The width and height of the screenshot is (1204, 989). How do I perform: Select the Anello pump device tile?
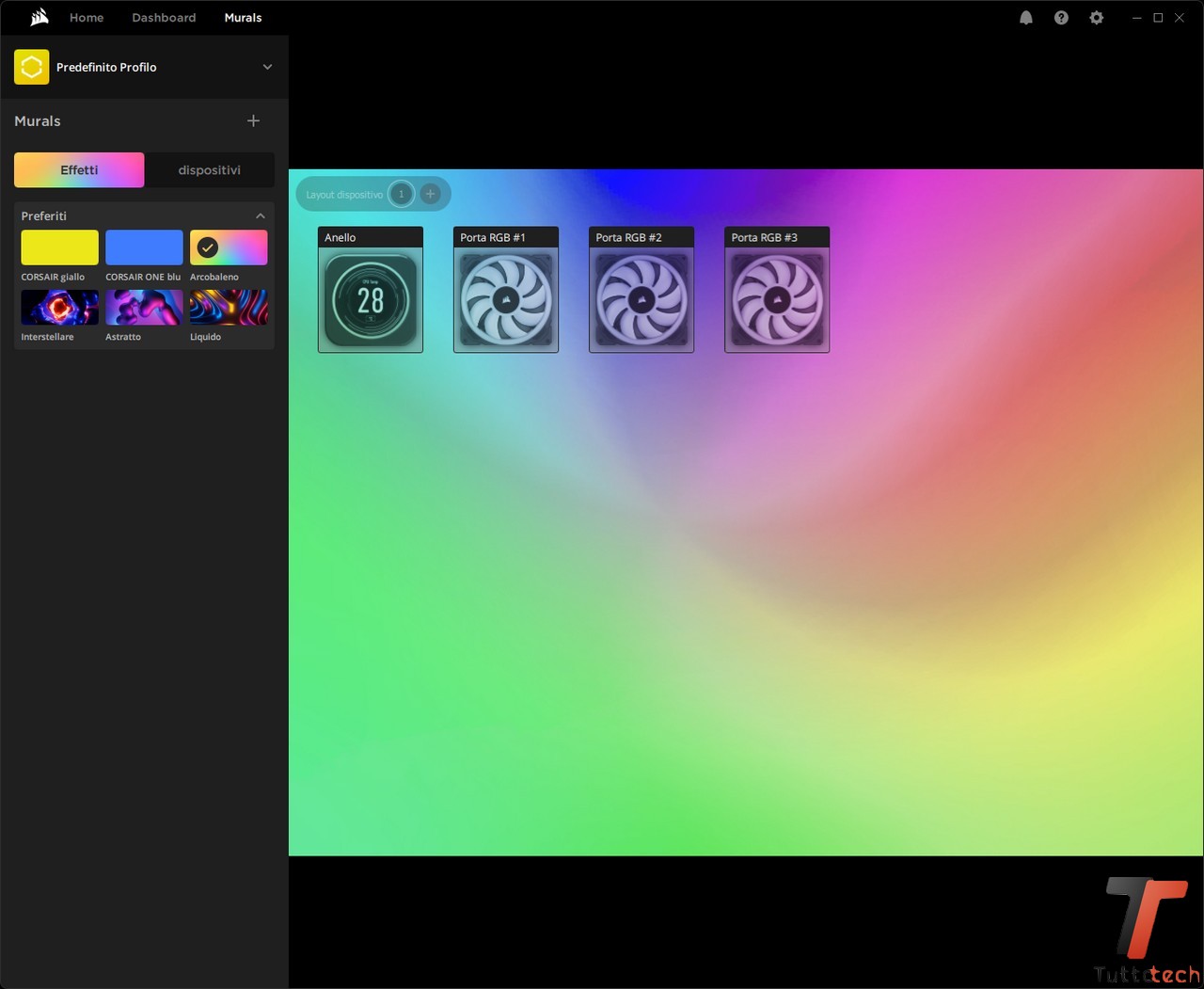point(371,299)
